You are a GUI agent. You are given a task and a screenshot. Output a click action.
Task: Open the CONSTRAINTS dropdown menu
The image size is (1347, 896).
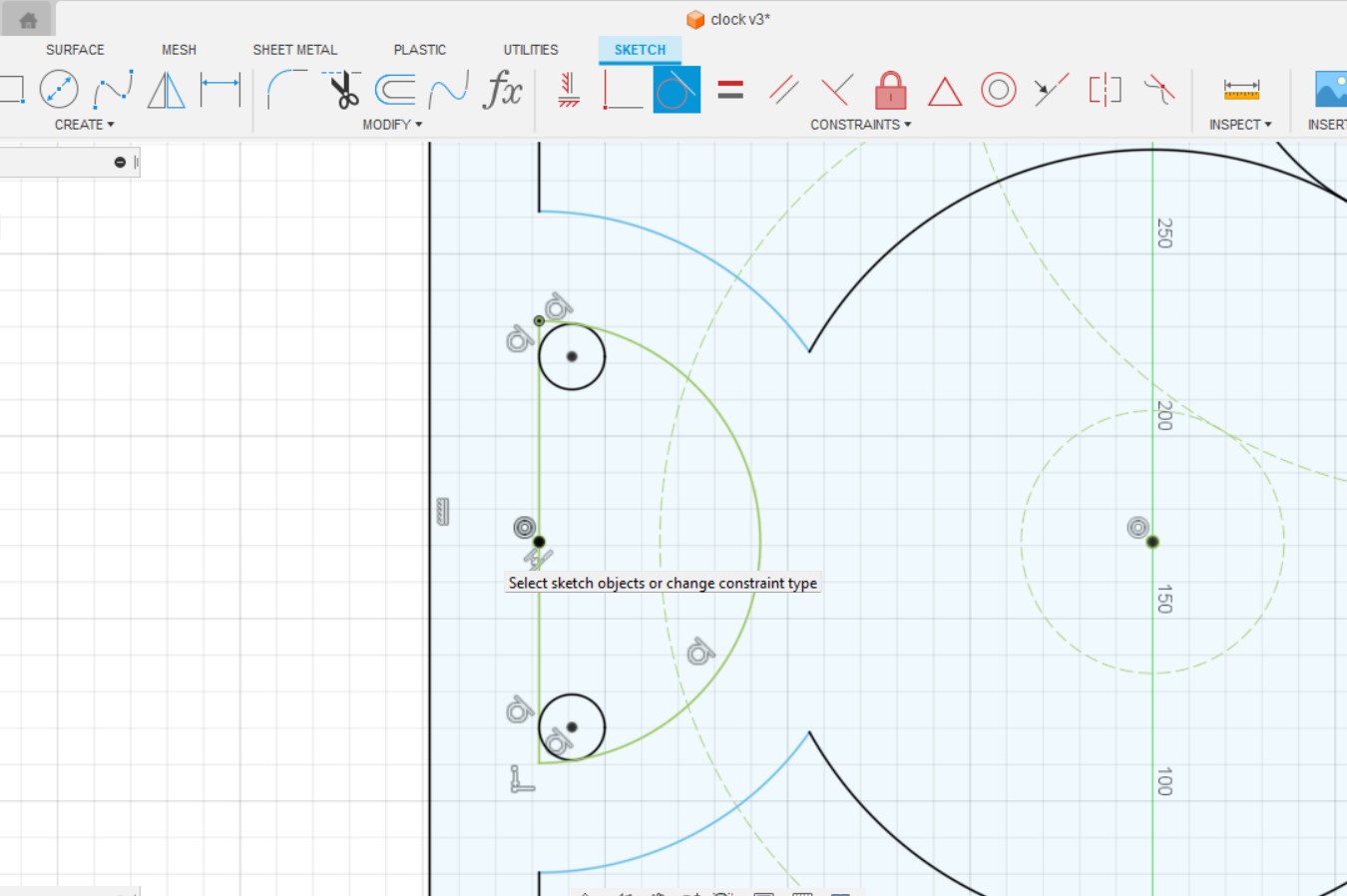(860, 124)
